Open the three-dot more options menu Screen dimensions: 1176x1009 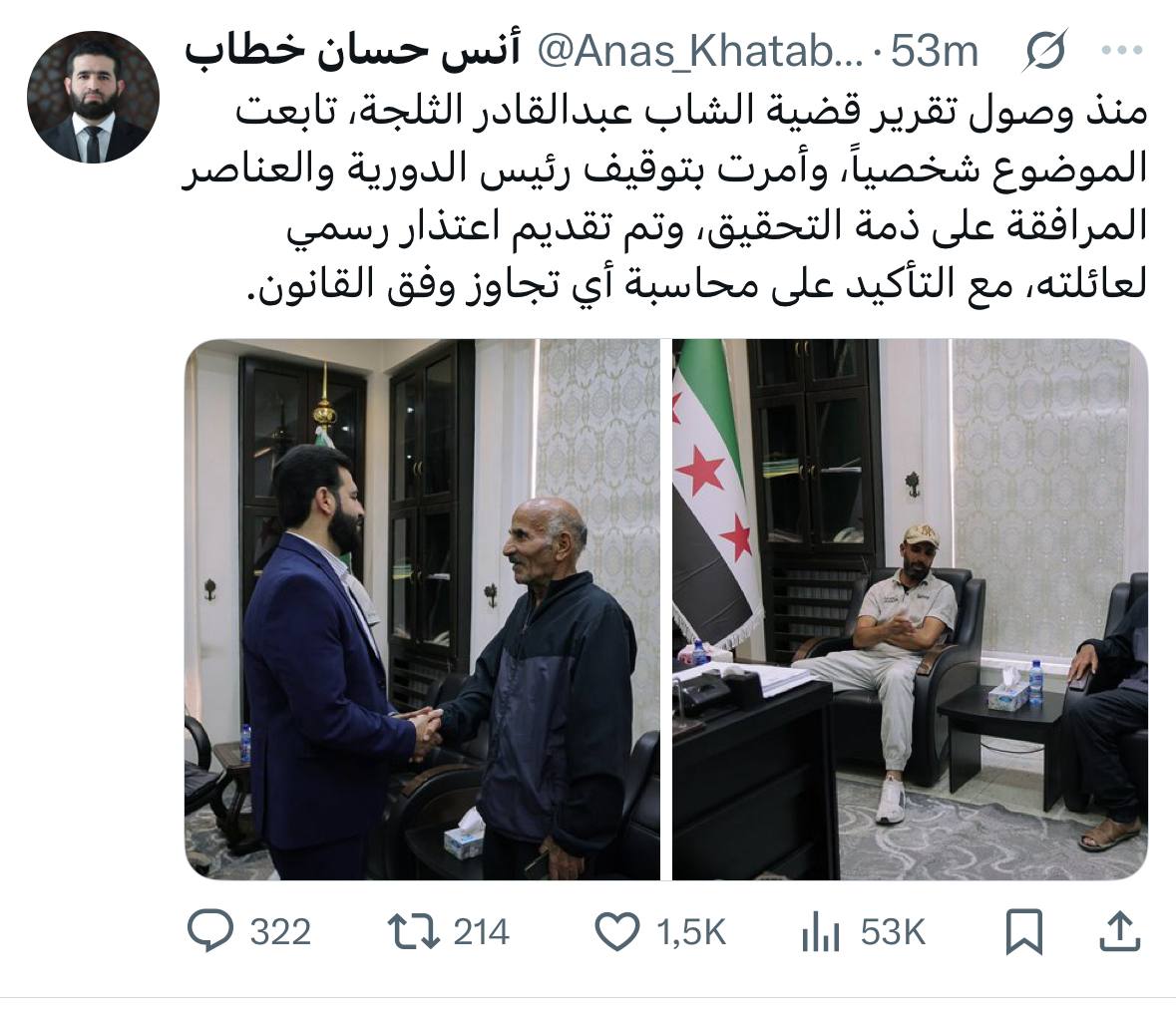tap(1122, 51)
